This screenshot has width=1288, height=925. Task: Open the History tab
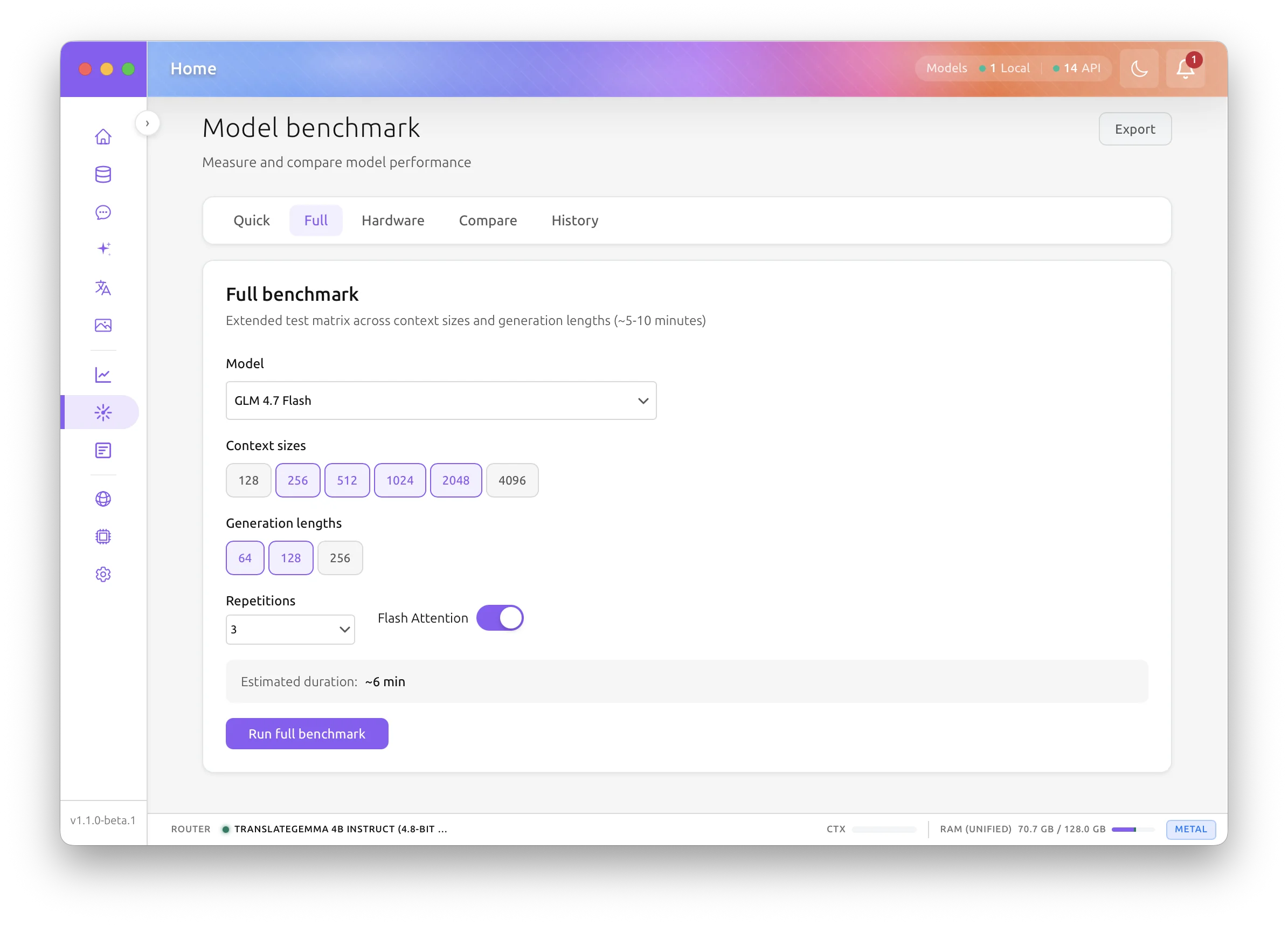pos(574,220)
